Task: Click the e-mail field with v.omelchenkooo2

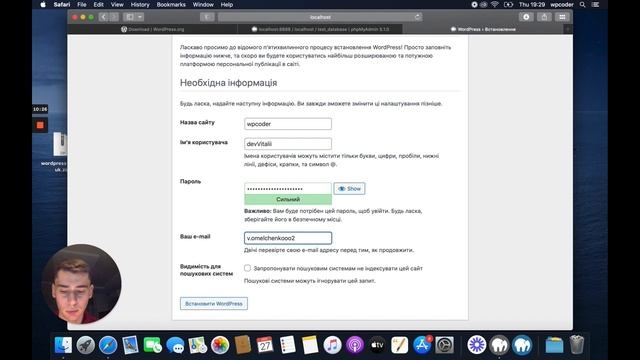Action: (288, 238)
